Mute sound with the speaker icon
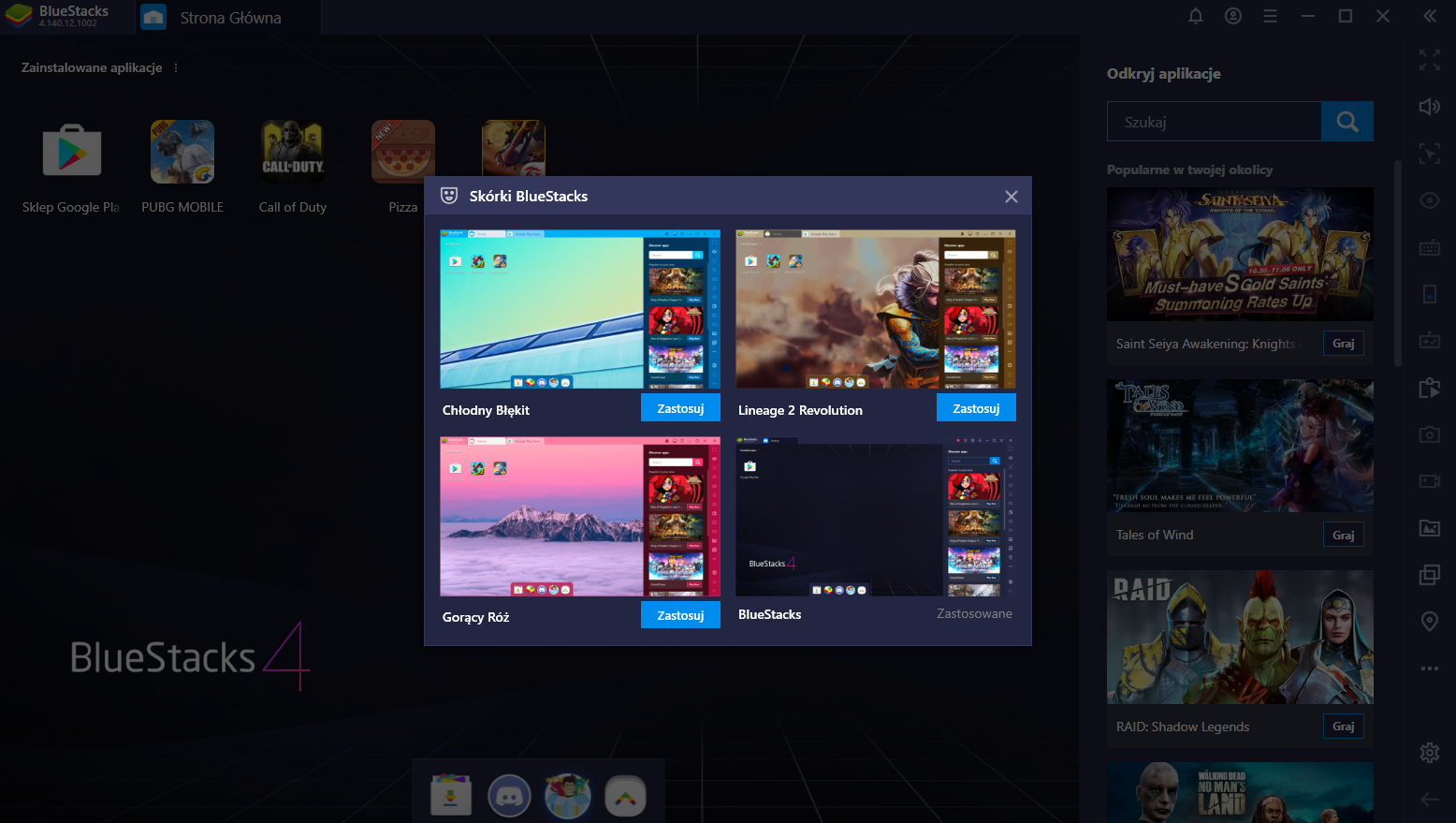 (x=1429, y=107)
